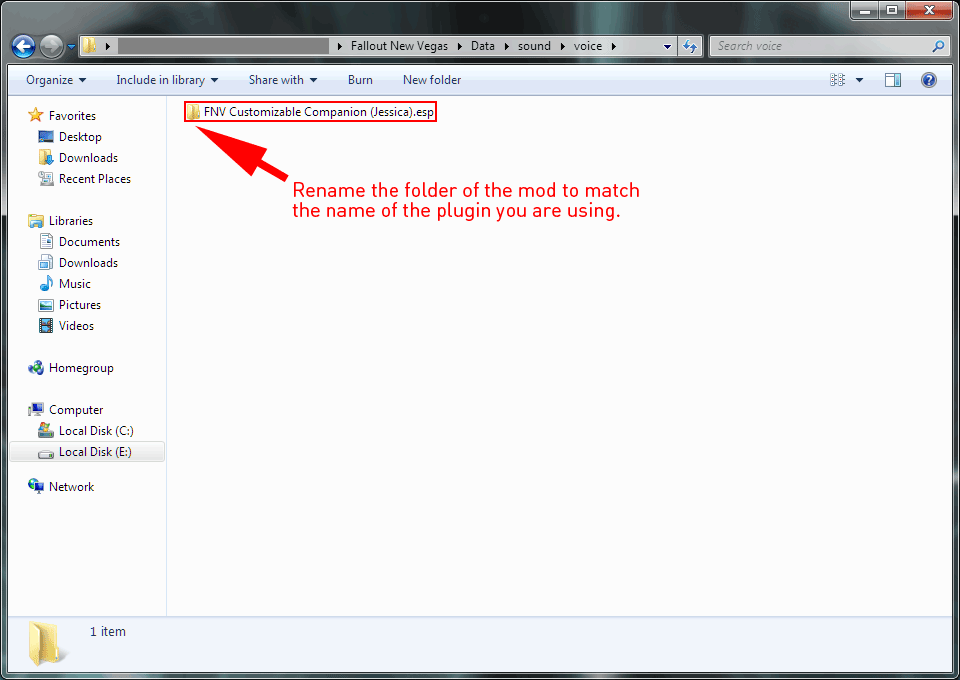Image resolution: width=960 pixels, height=680 pixels.
Task: Click the Back navigation arrow button
Action: pos(24,46)
